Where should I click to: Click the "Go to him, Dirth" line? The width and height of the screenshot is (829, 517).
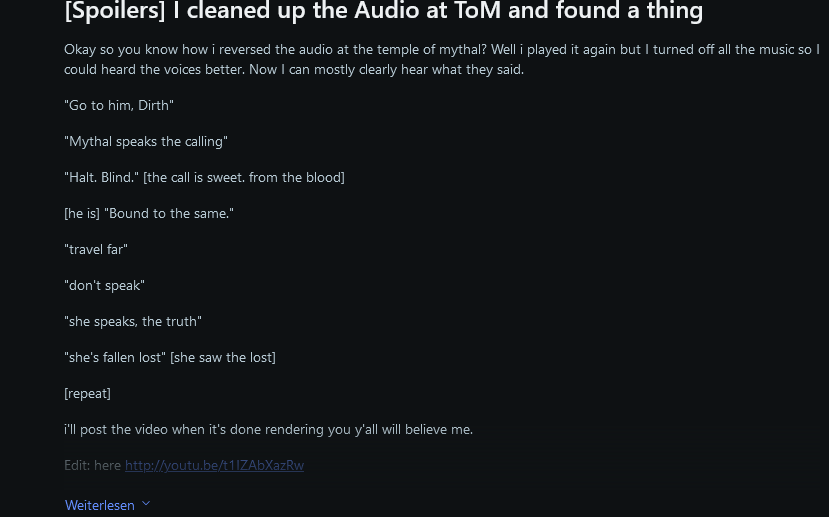[119, 105]
